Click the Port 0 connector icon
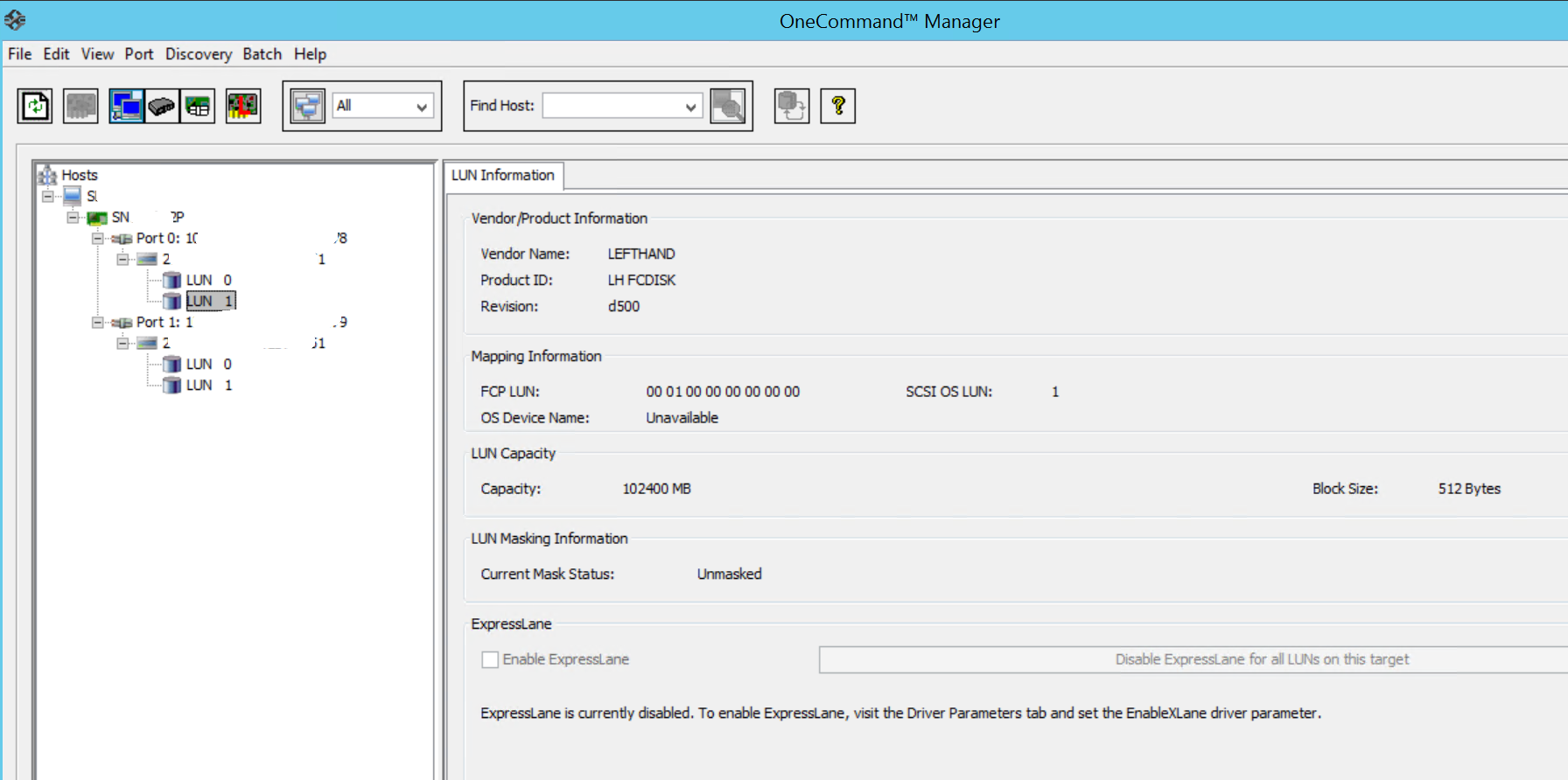The width and height of the screenshot is (1568, 780). click(122, 239)
